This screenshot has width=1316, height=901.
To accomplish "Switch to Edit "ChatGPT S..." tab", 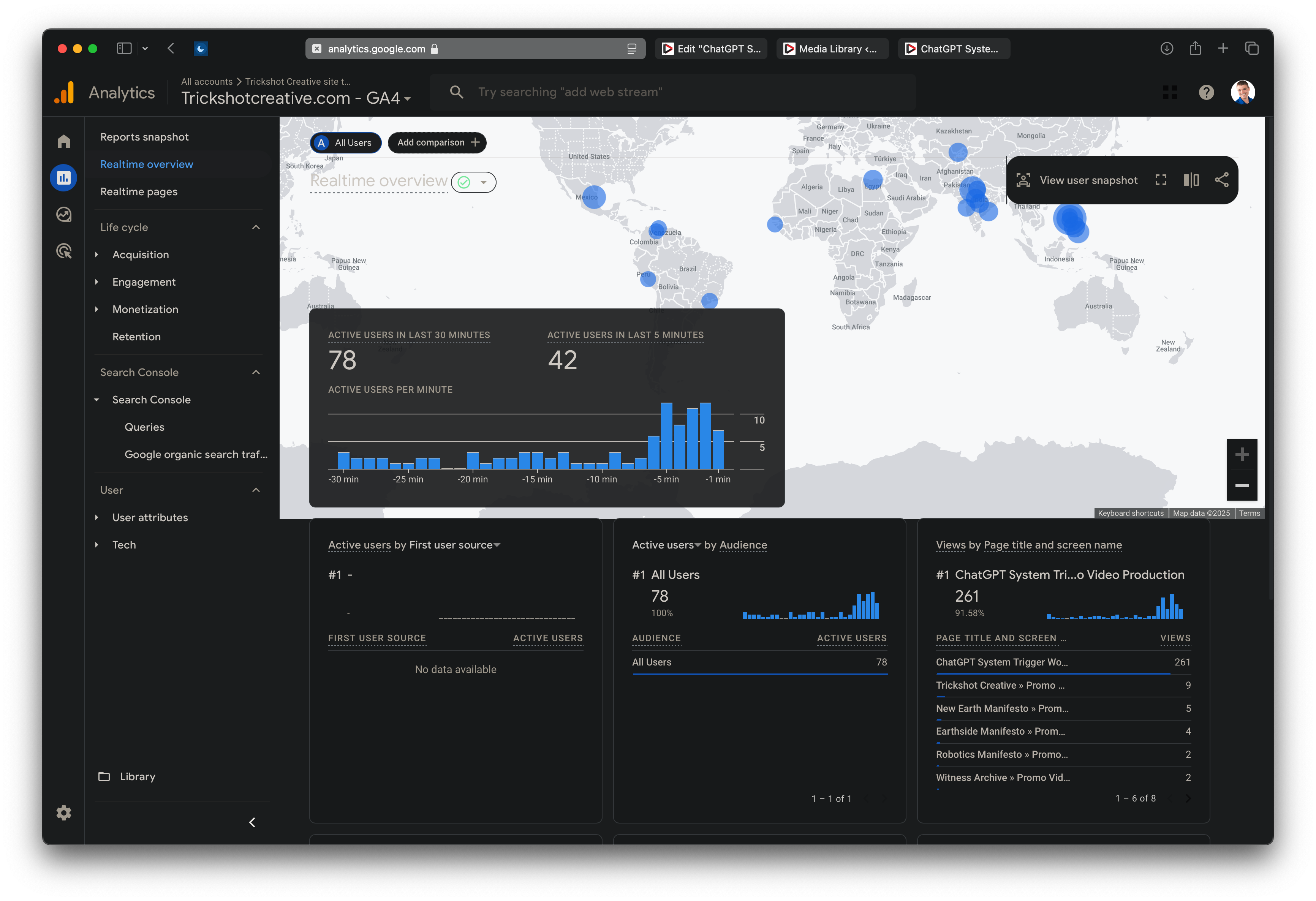I will (x=711, y=49).
